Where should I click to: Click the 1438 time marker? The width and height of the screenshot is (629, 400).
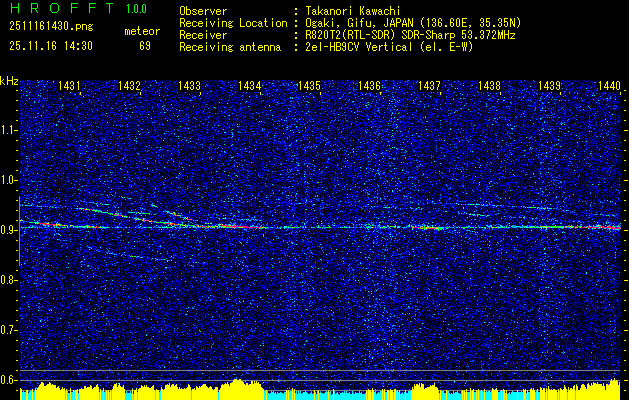tap(489, 85)
